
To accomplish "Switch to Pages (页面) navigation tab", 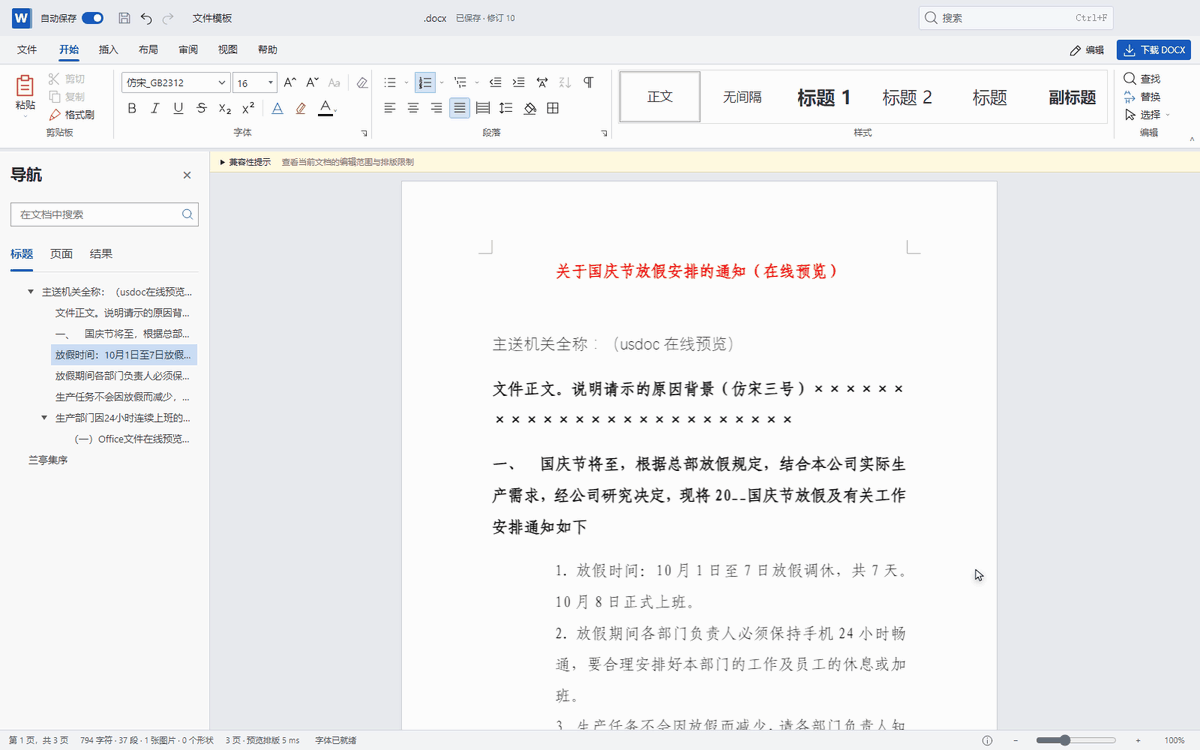I will click(61, 254).
